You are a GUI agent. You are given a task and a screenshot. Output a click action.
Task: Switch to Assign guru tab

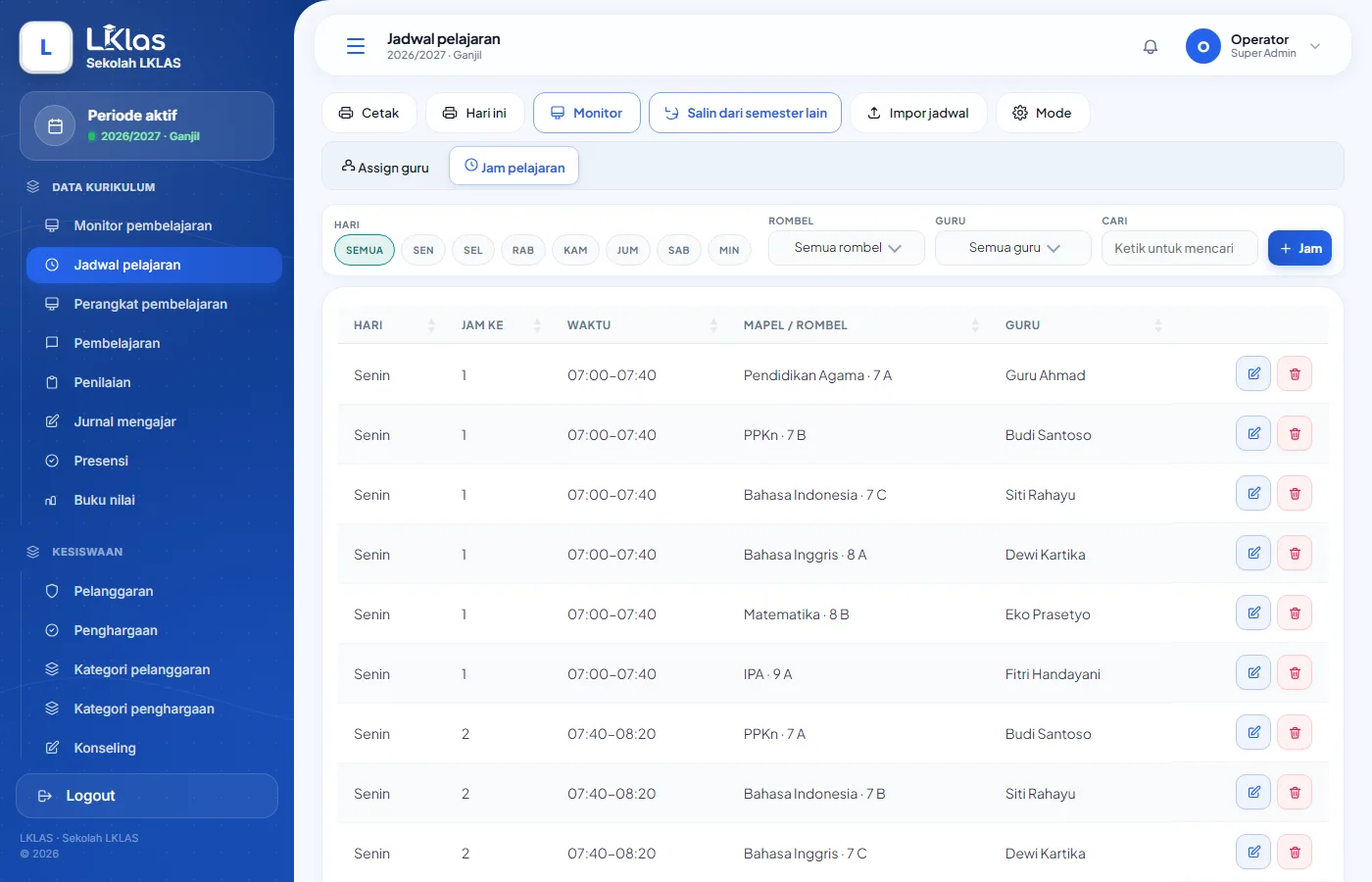(x=385, y=167)
